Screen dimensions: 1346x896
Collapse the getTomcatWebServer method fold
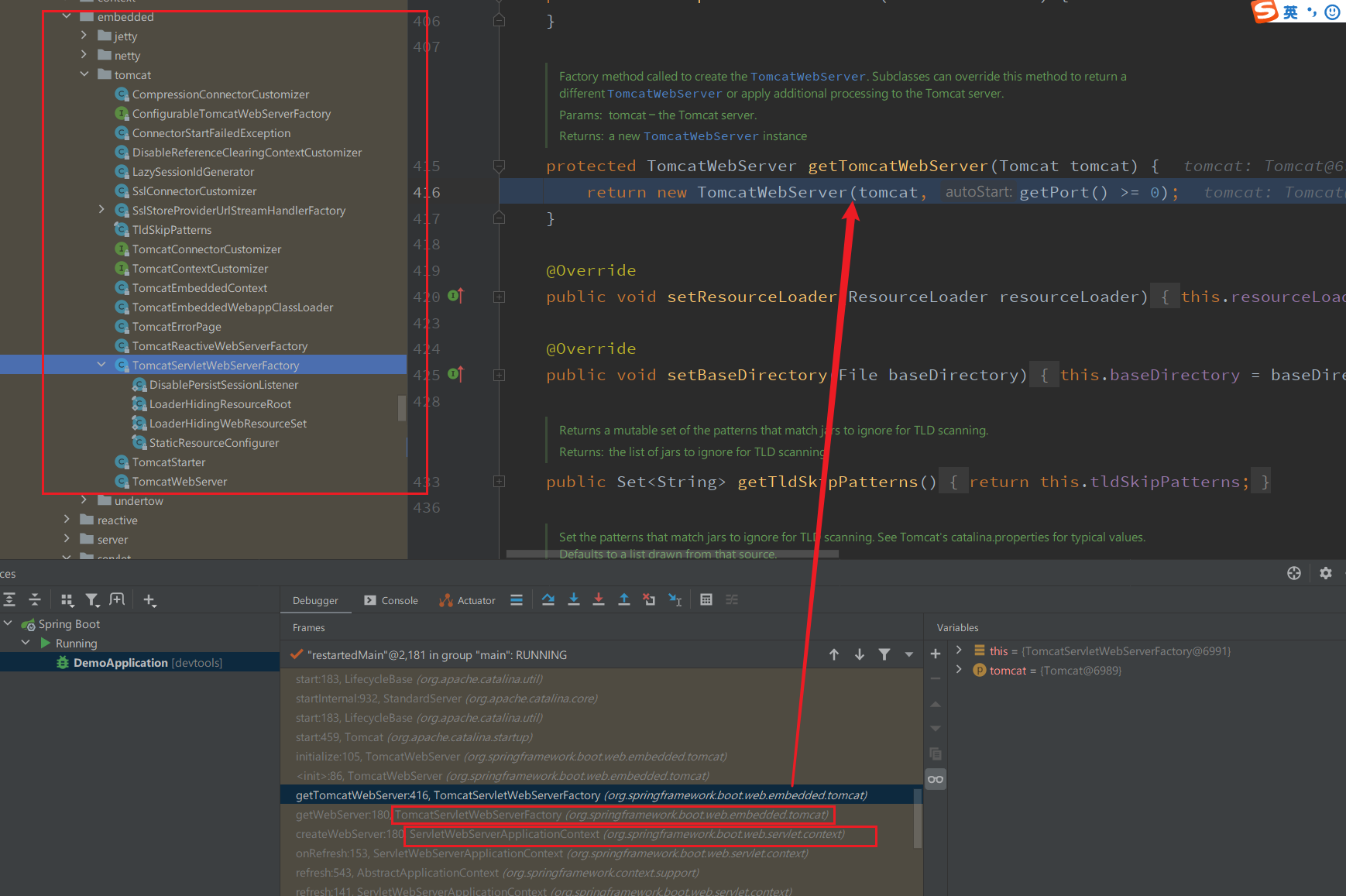pyautogui.click(x=499, y=166)
